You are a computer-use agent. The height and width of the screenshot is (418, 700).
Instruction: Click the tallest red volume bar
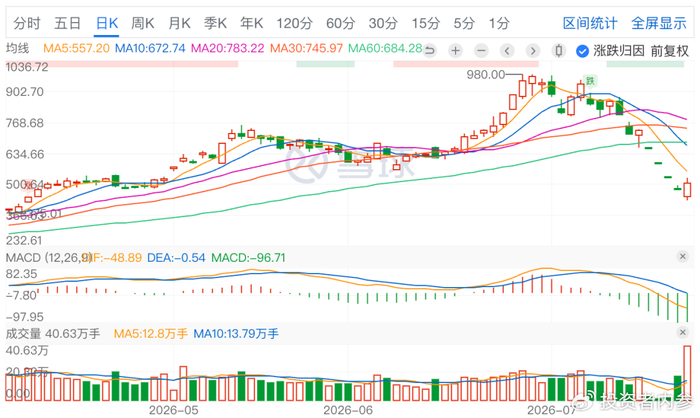tap(687, 373)
